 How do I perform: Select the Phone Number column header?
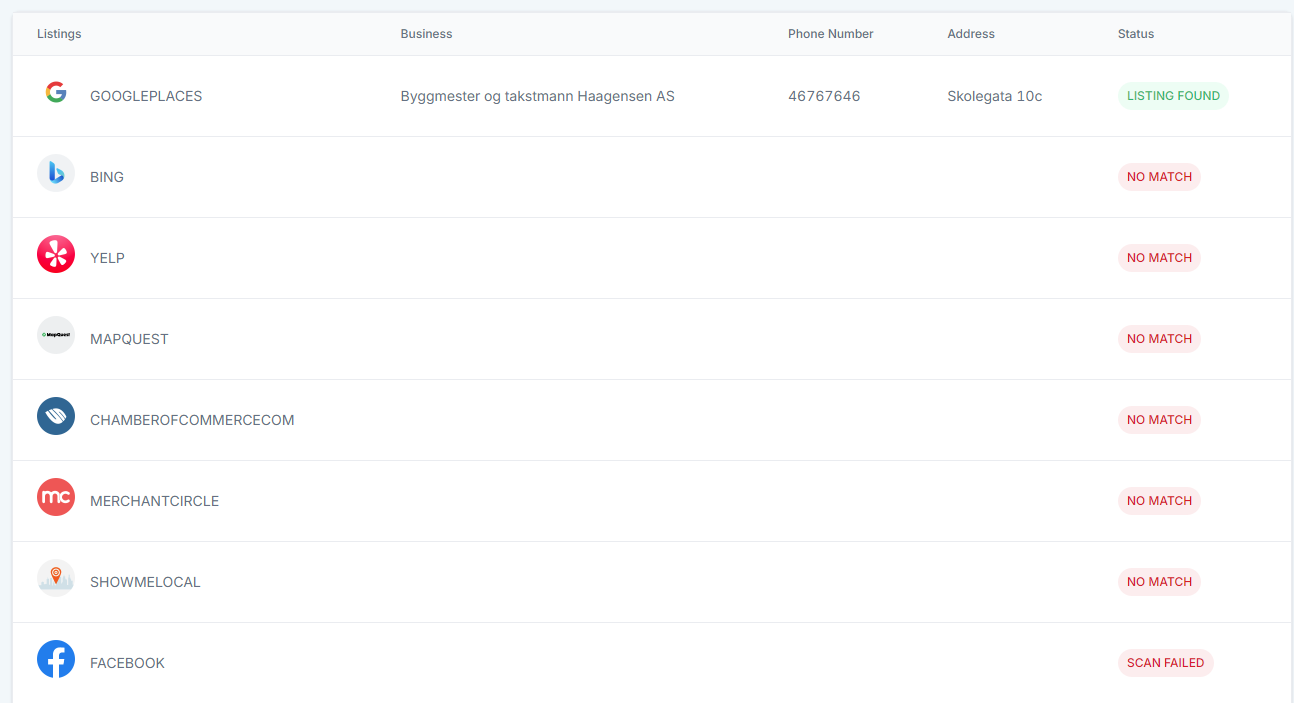point(830,34)
